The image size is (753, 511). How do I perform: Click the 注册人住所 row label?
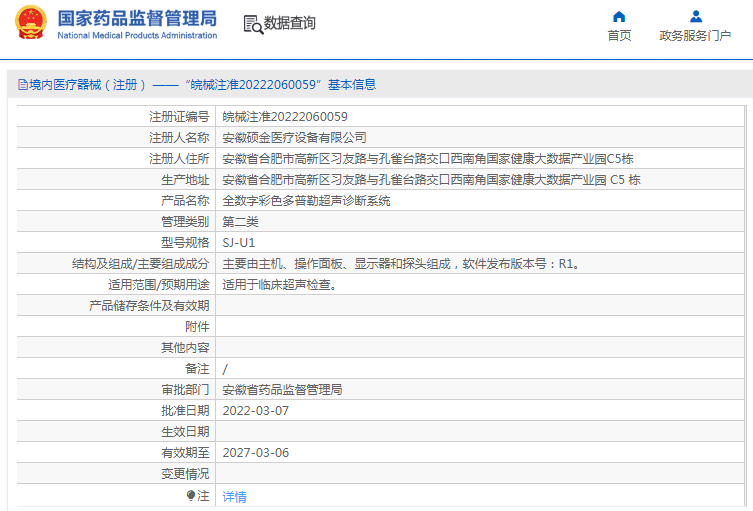click(179, 159)
